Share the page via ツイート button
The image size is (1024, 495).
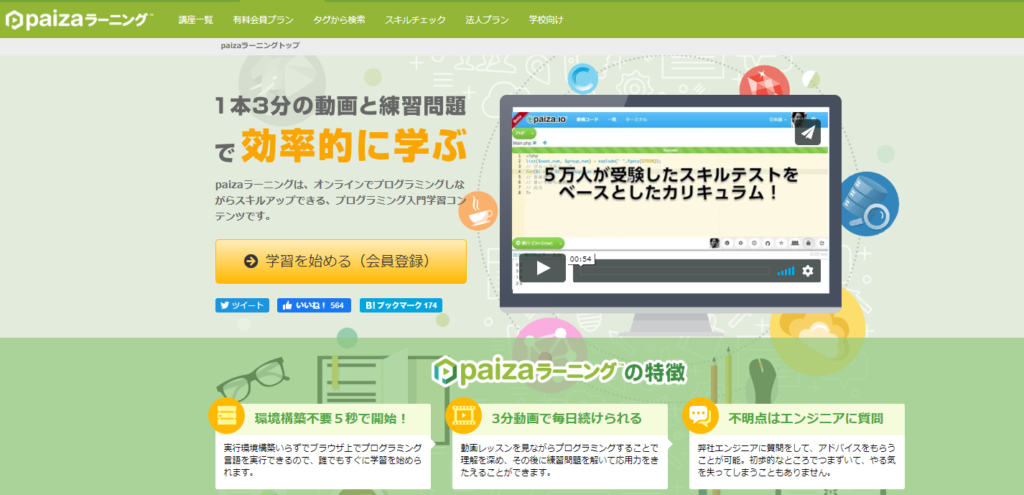tap(242, 306)
